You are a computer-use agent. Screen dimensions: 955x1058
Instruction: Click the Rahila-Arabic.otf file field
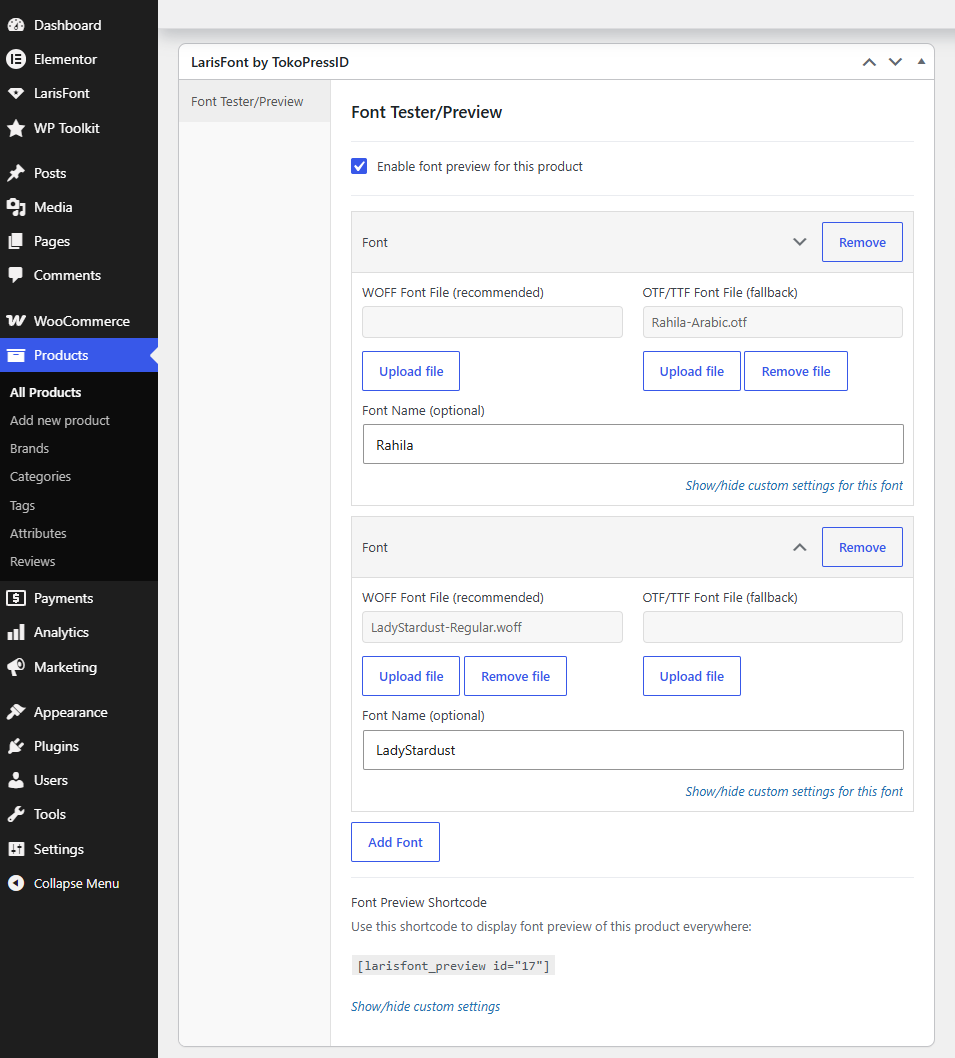click(773, 322)
